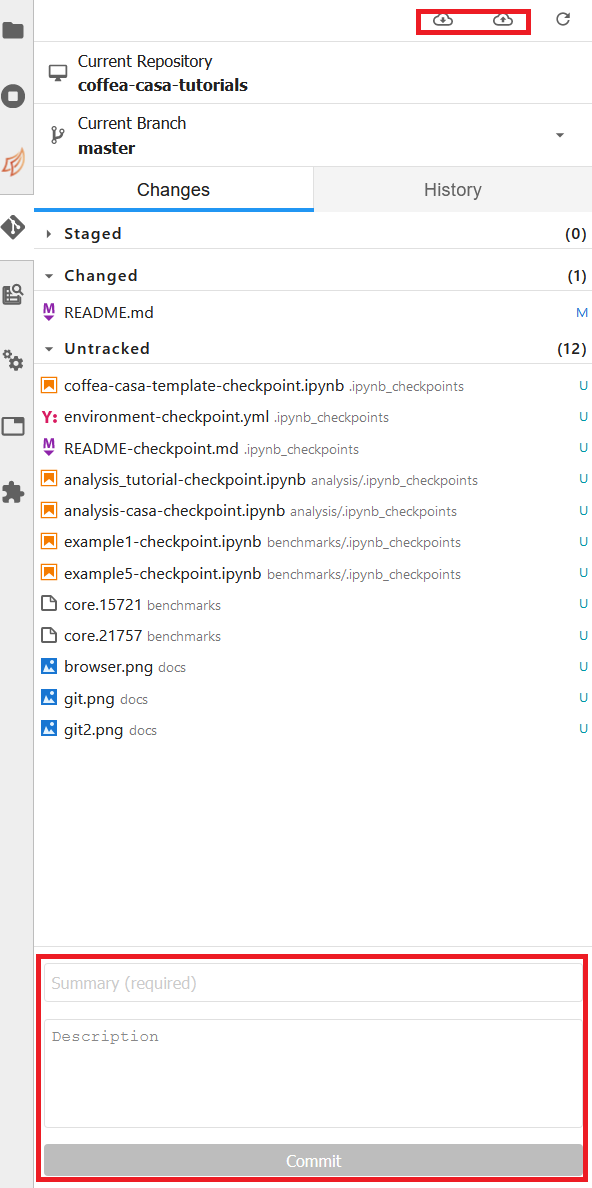Select analysis_tutorial-checkpoint.ipynb file
The height and width of the screenshot is (1188, 592).
click(312, 480)
